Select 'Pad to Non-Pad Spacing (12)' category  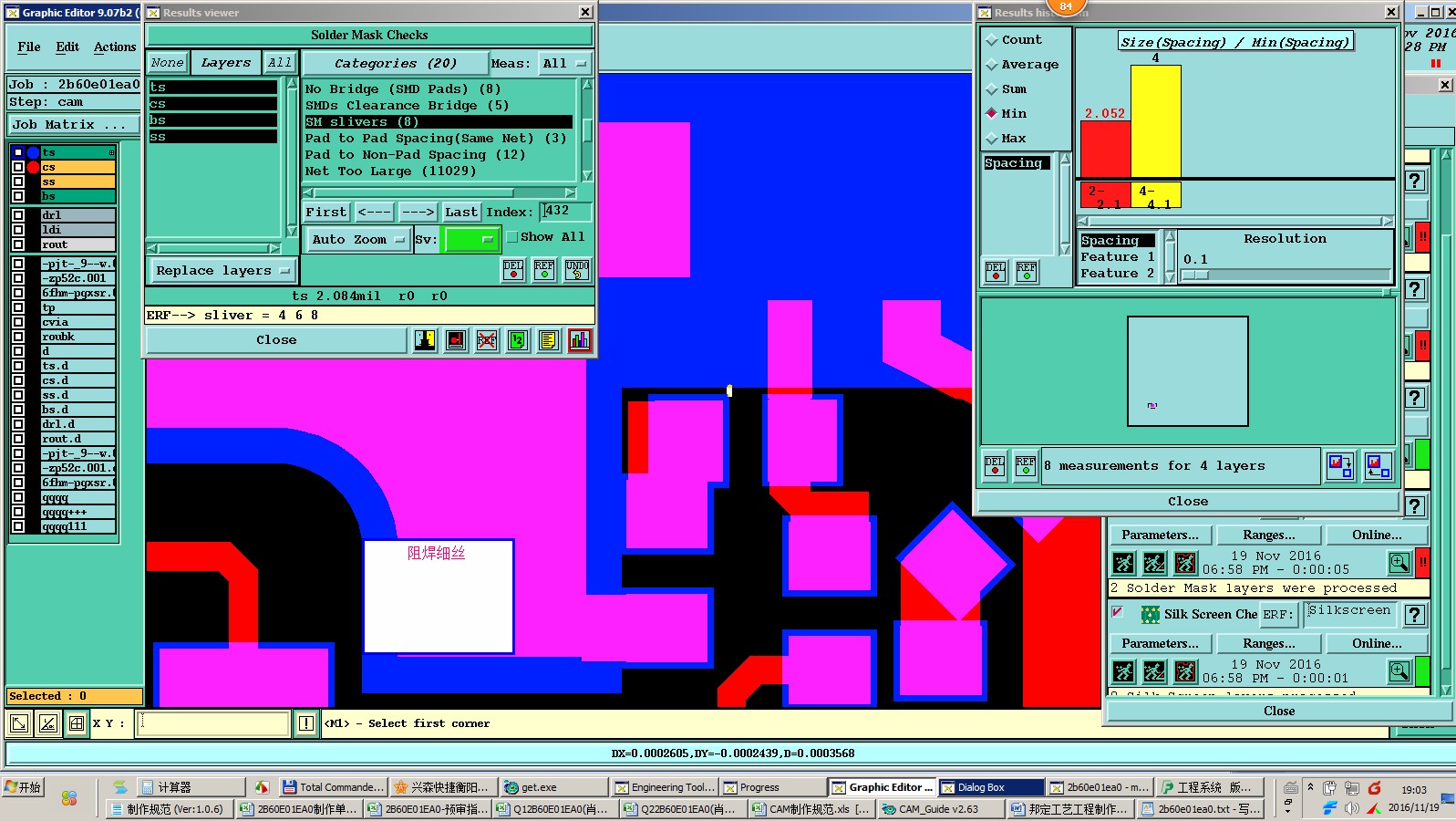tap(415, 155)
